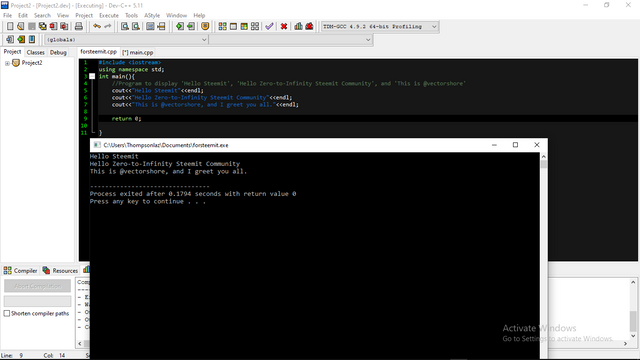Select the Project sidebar tab
Viewport: 640px width, 360px height.
[12, 52]
